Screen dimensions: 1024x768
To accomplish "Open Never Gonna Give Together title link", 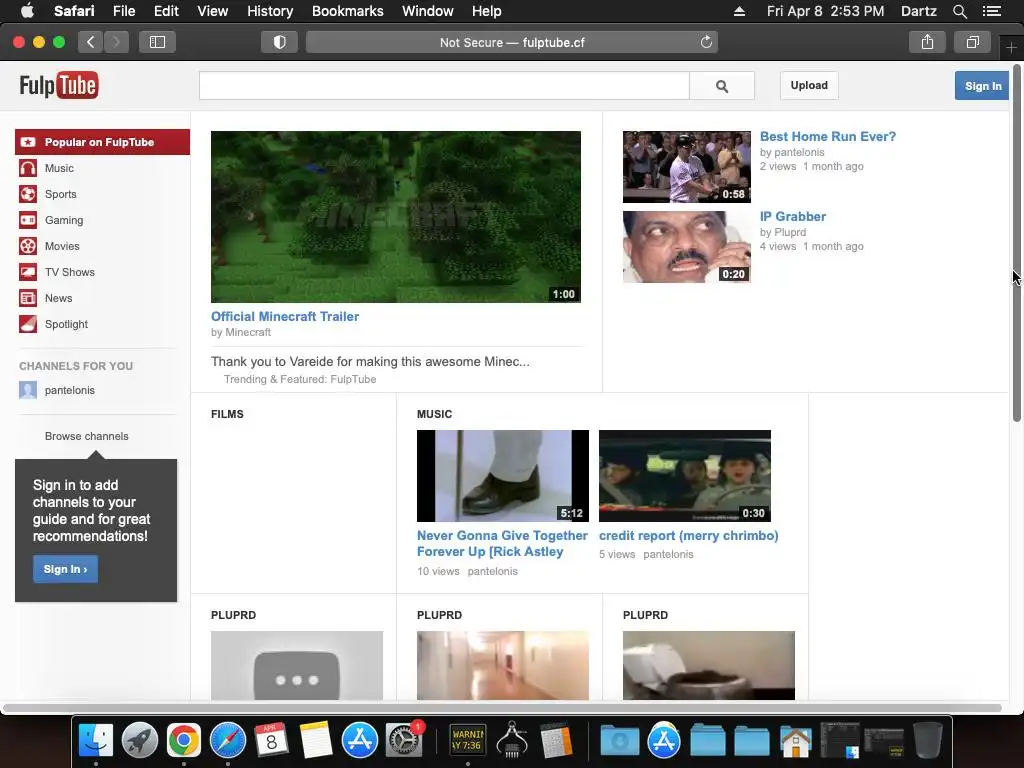I will click(x=502, y=543).
